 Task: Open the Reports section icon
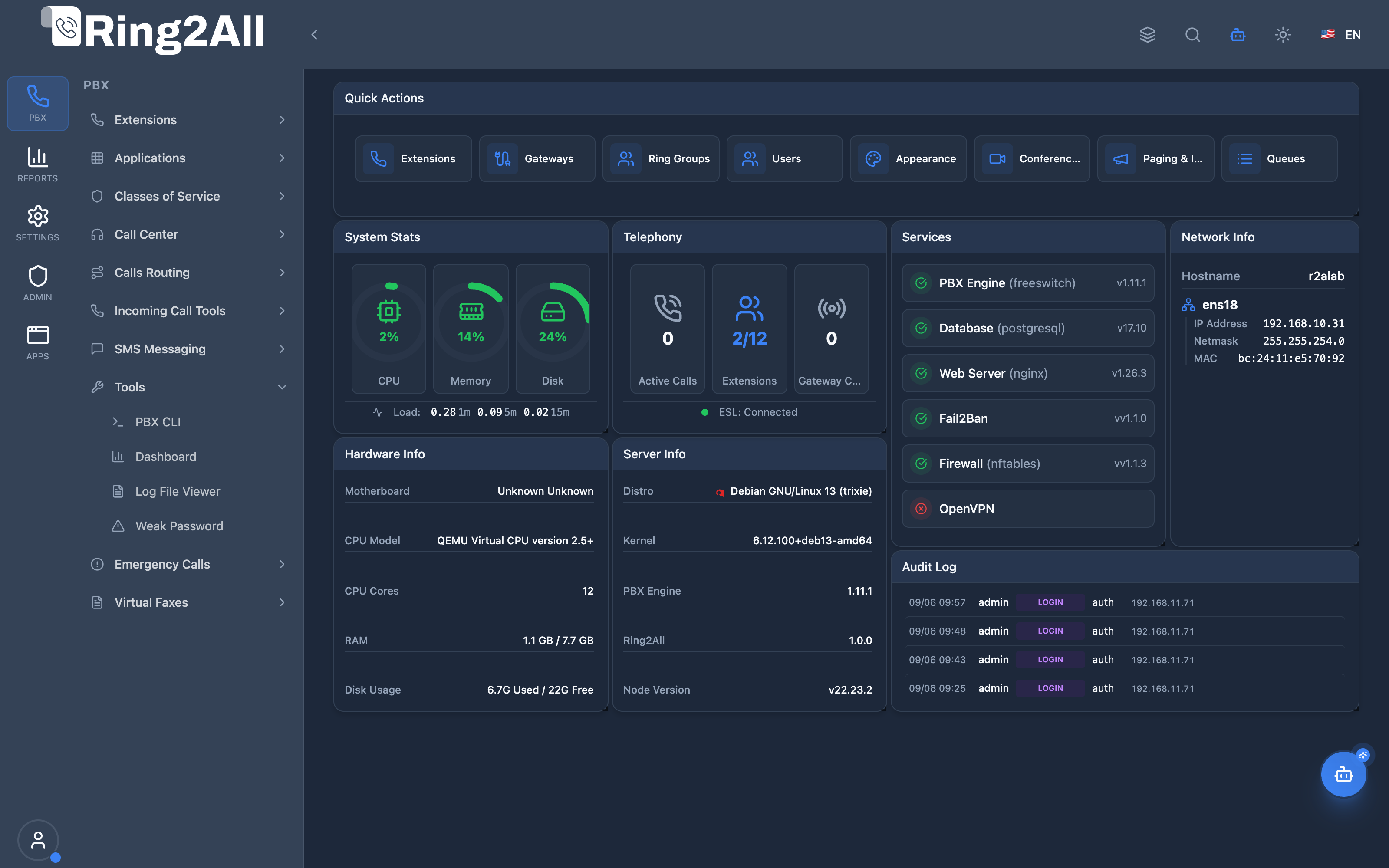(37, 164)
